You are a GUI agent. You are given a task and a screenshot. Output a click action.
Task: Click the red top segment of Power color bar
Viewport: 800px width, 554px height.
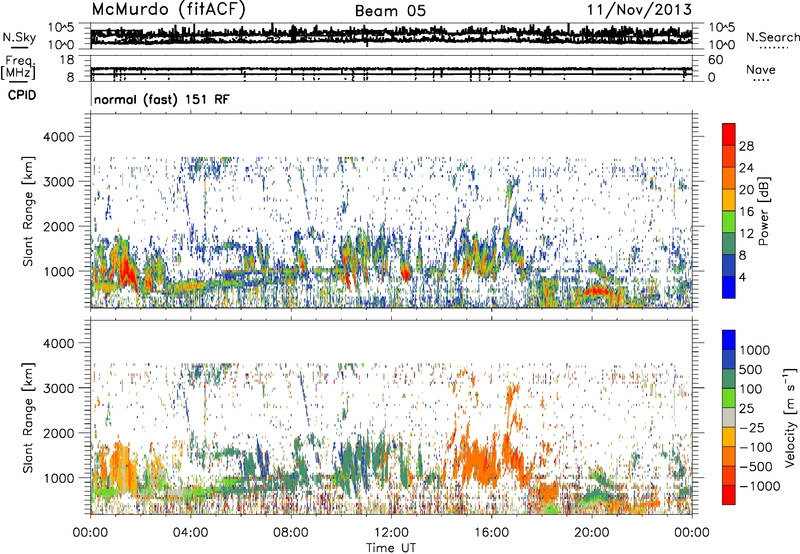pos(729,134)
